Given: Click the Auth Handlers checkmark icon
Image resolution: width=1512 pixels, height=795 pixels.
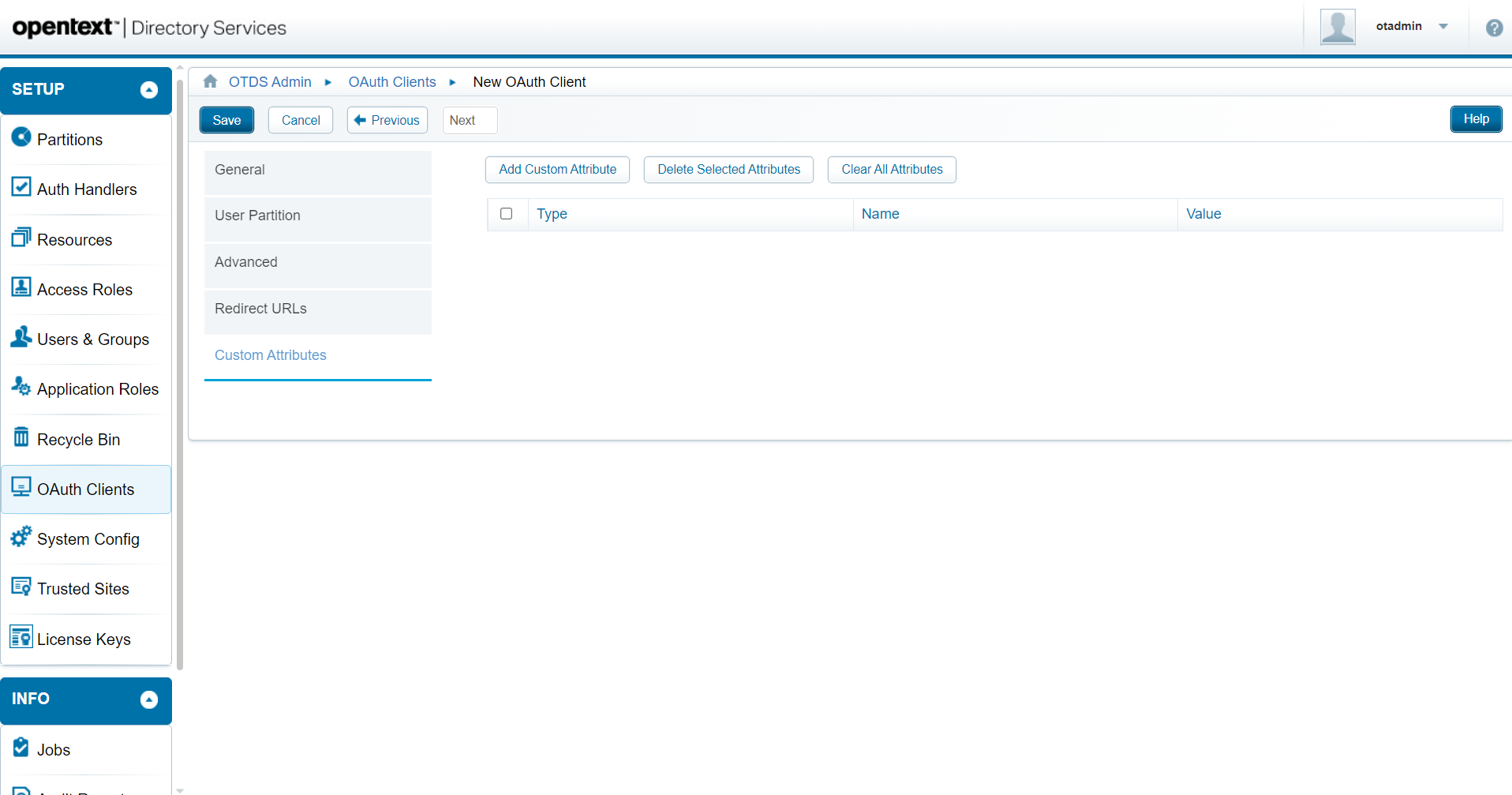Looking at the screenshot, I should tap(21, 187).
